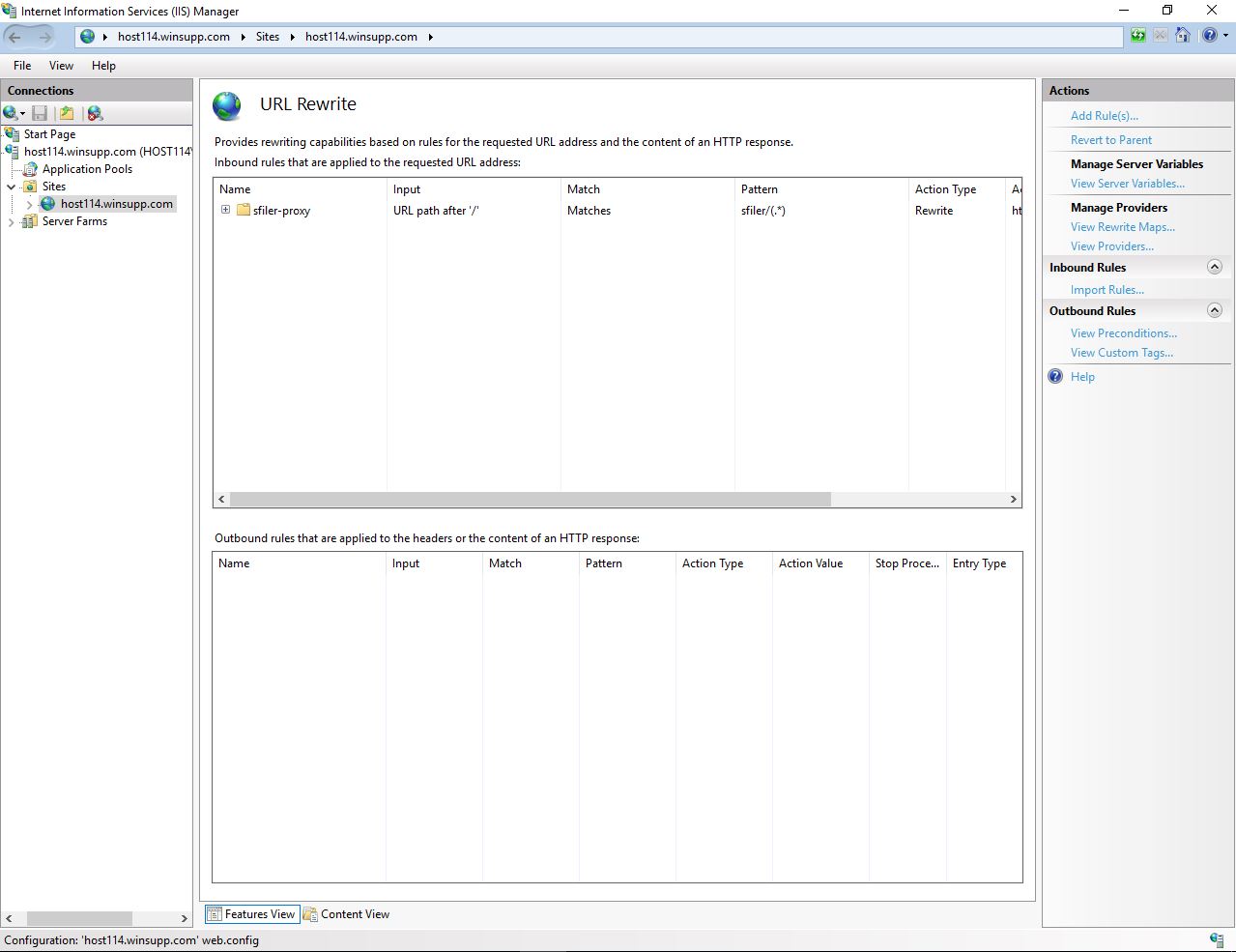Click the Help link in Actions pane
The width and height of the screenshot is (1236, 952).
click(1082, 377)
